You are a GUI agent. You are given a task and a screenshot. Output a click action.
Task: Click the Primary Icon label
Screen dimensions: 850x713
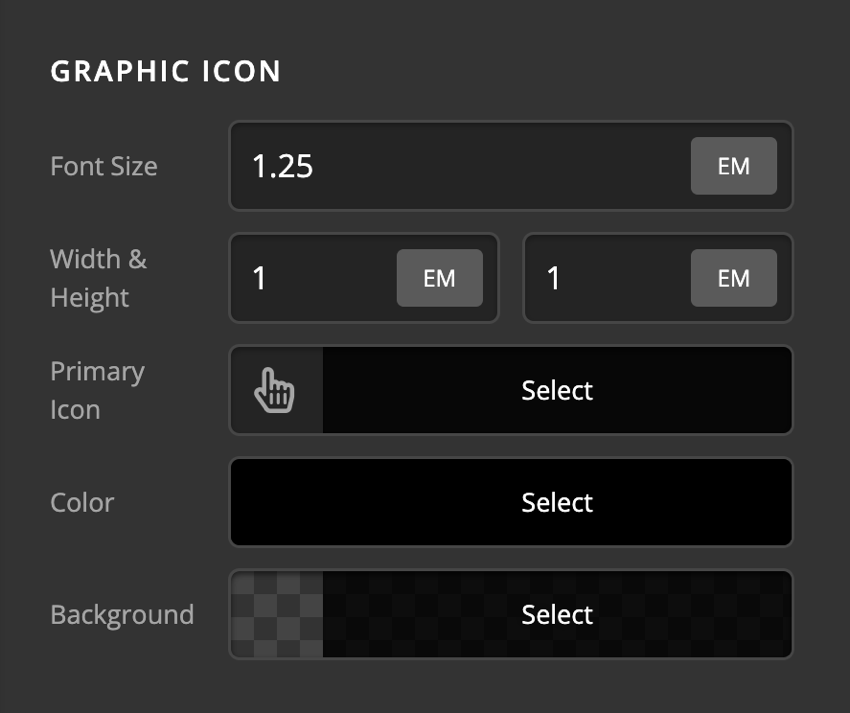(x=97, y=390)
